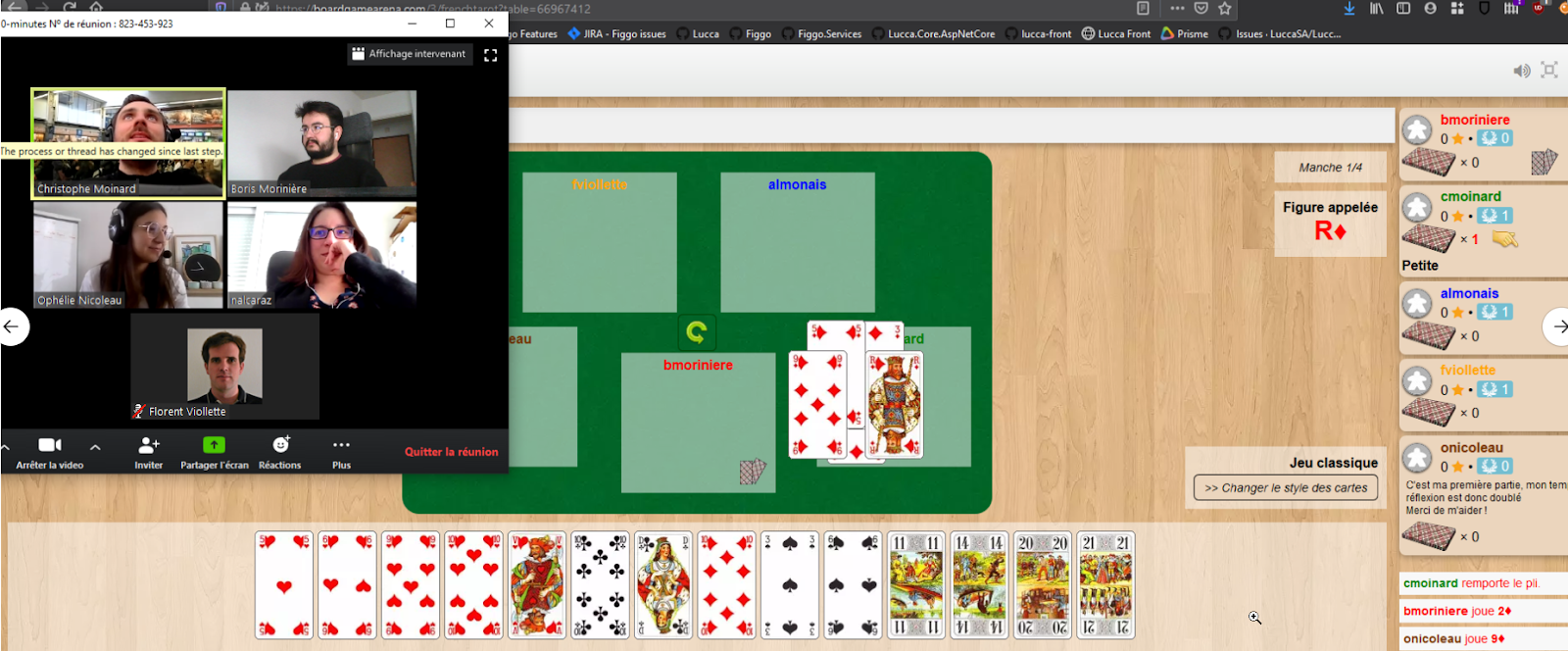The height and width of the screenshot is (651, 1568).
Task: Open the almonais player name link
Action: pos(1469,293)
